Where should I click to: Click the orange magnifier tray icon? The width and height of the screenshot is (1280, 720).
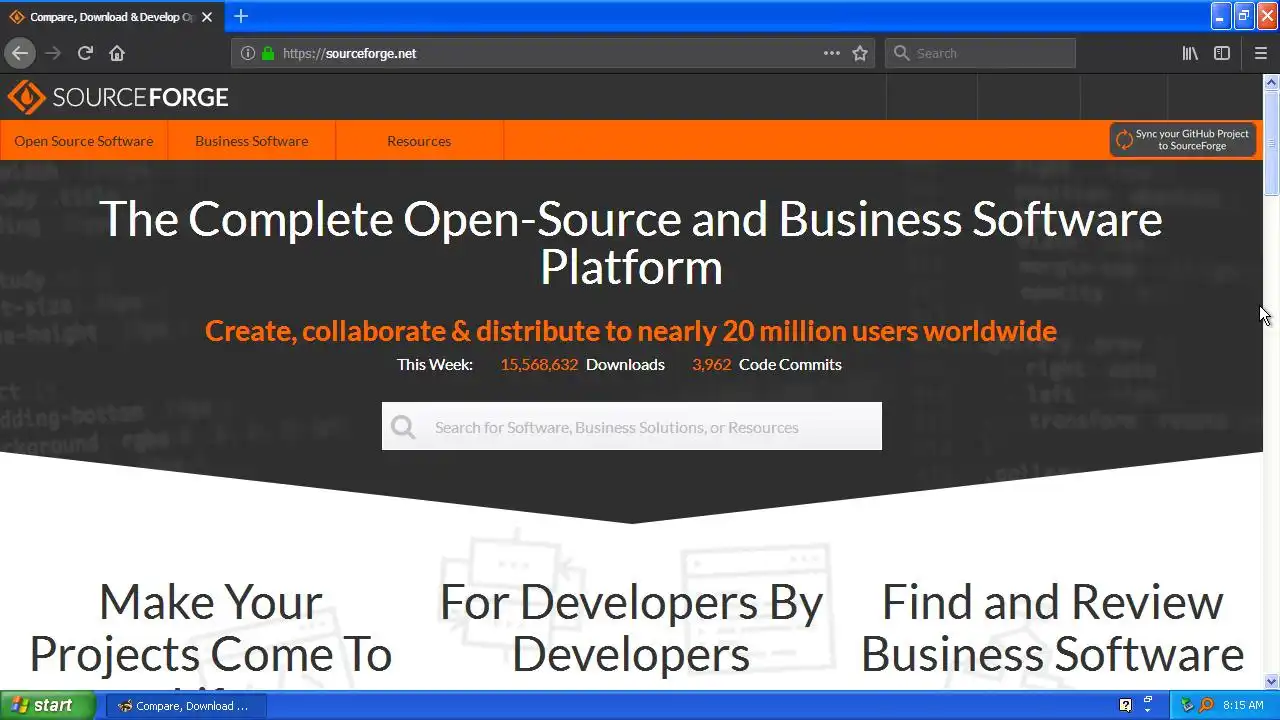[1206, 705]
